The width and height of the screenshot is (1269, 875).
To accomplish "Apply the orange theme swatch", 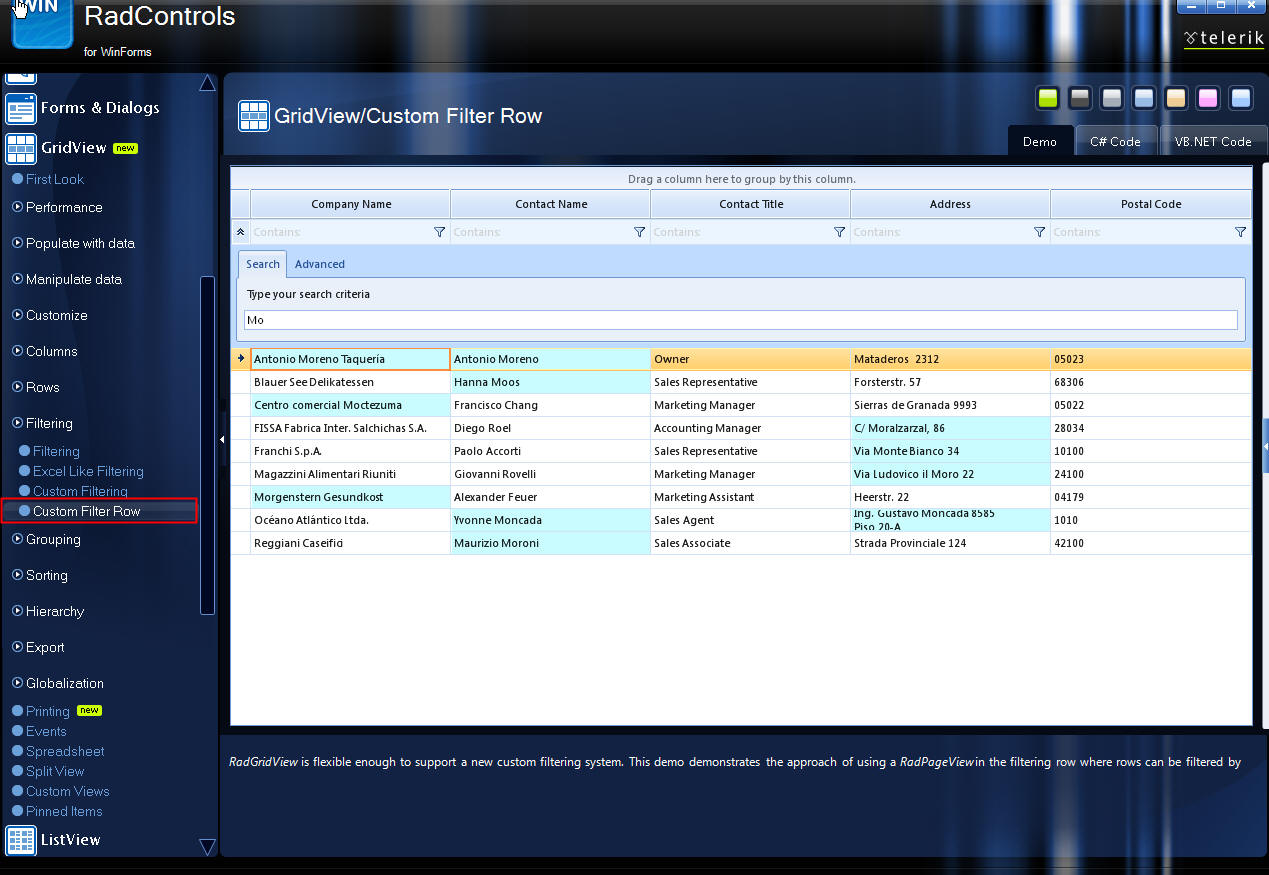I will [x=1176, y=98].
